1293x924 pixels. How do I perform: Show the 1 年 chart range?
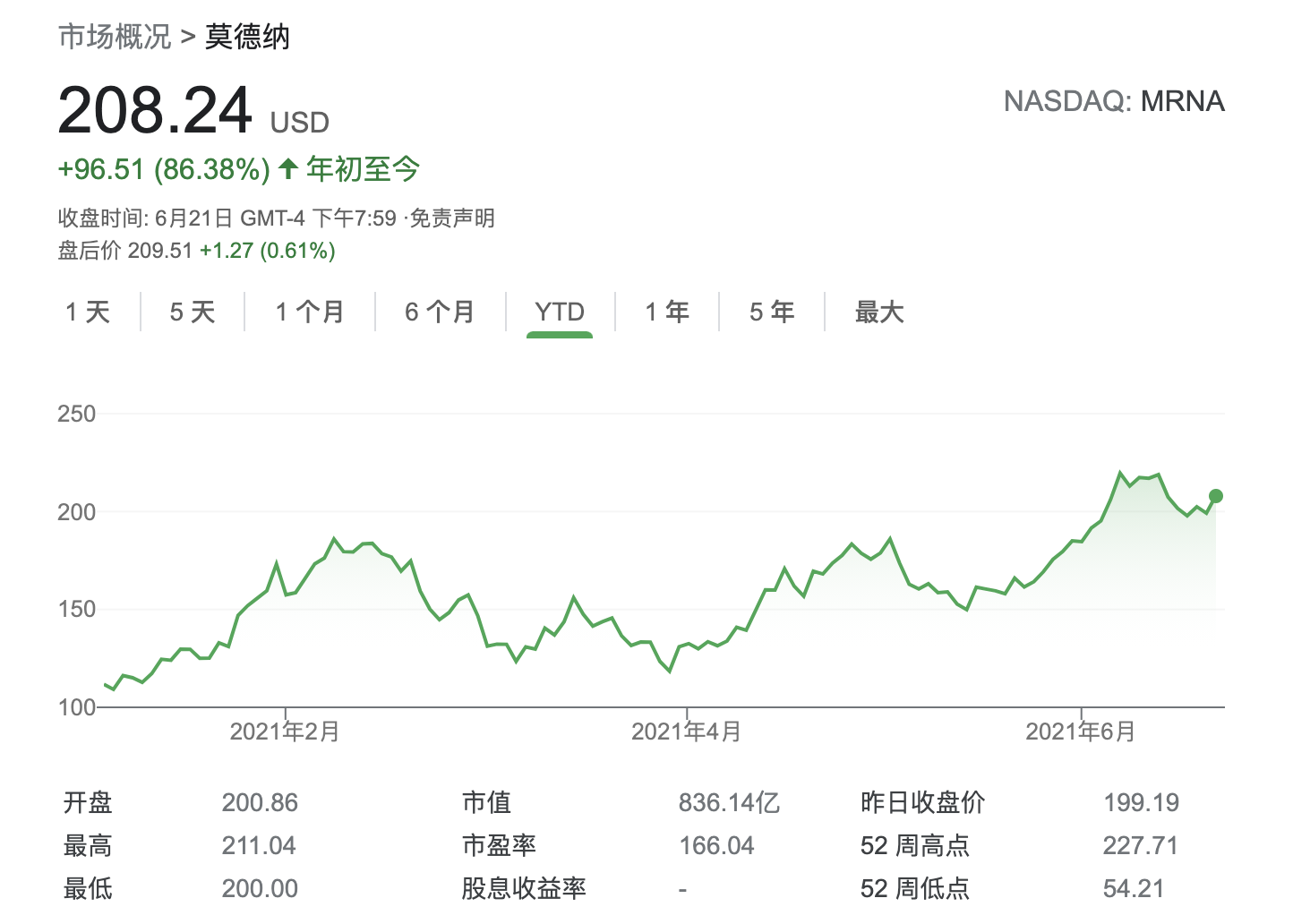[667, 312]
